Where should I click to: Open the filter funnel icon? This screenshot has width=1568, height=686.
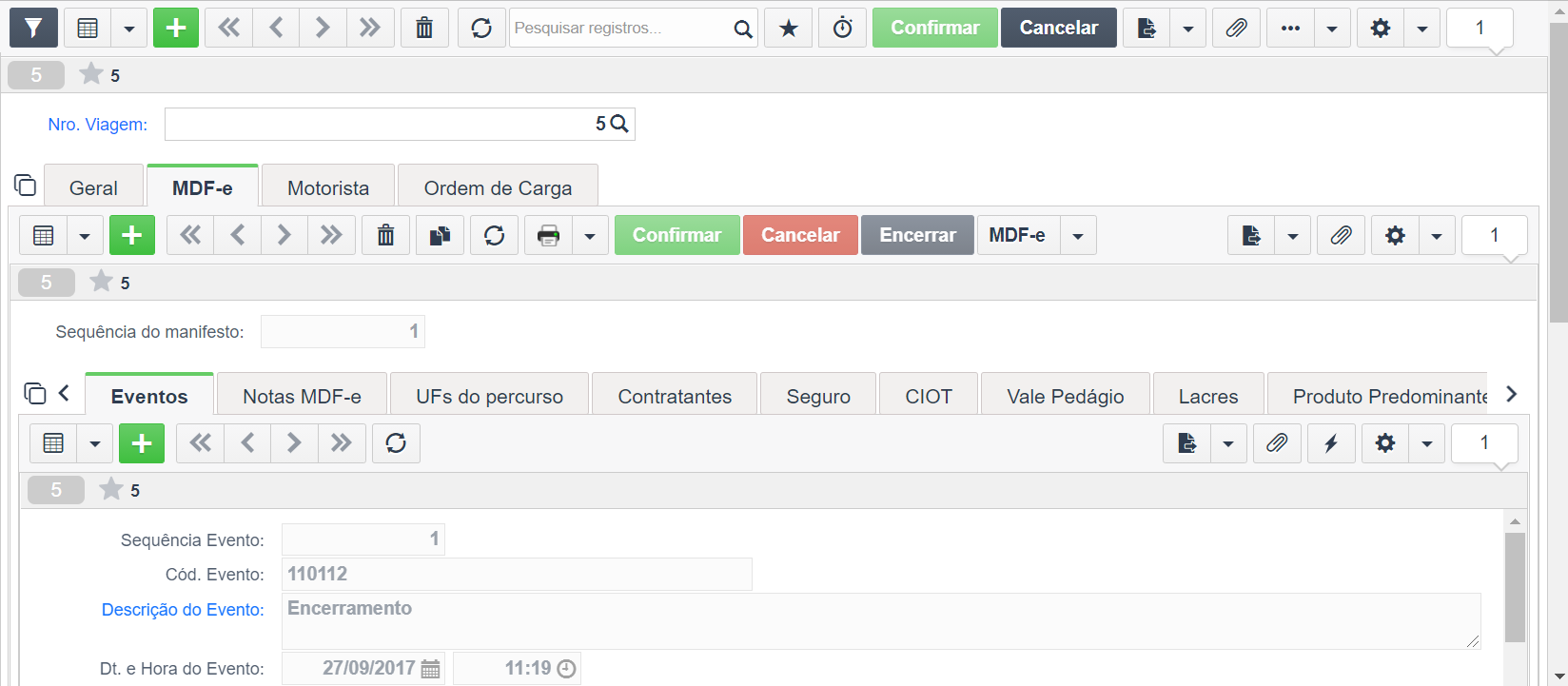(x=33, y=28)
